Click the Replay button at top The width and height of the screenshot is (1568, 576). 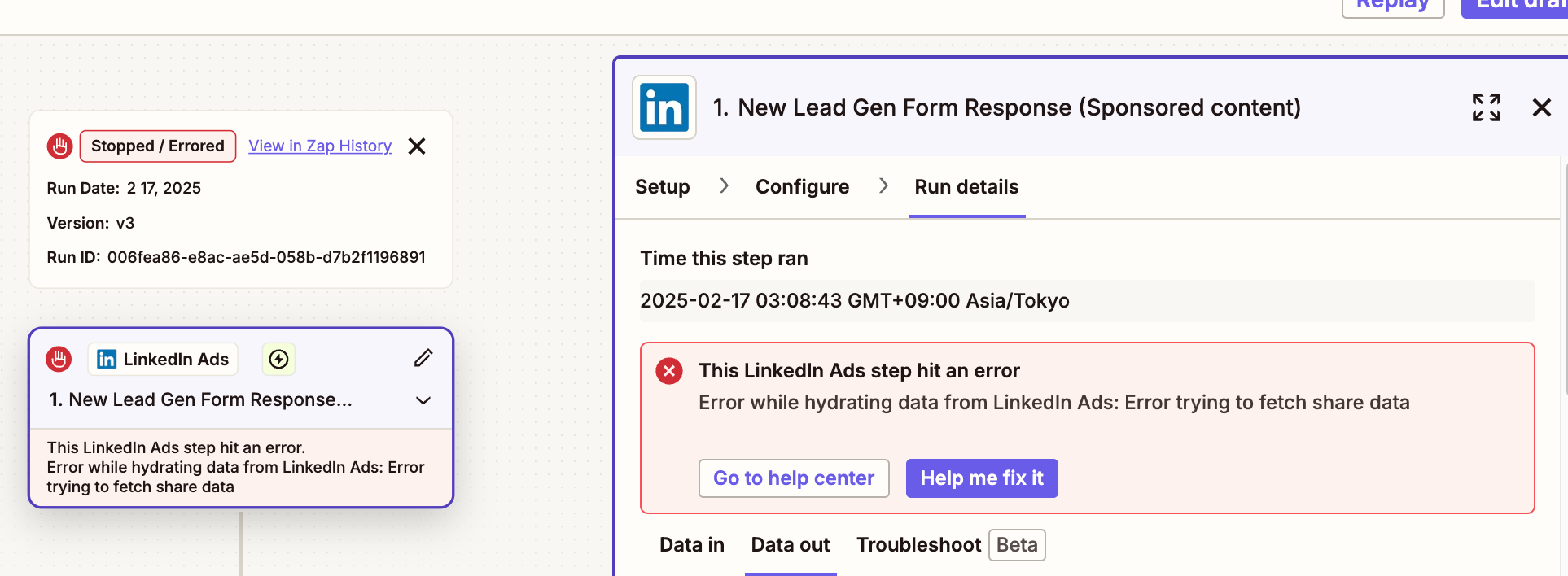pos(1393,7)
